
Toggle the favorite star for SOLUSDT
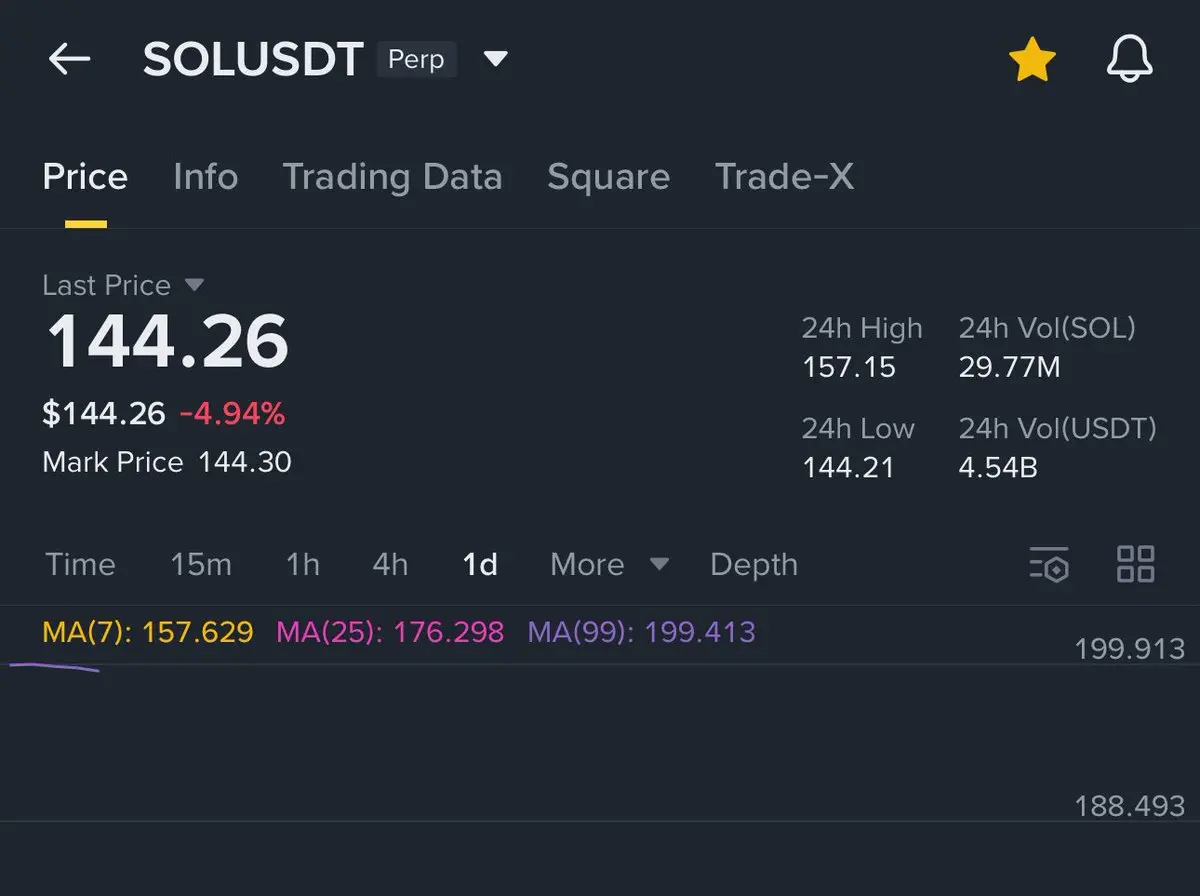(x=1031, y=61)
